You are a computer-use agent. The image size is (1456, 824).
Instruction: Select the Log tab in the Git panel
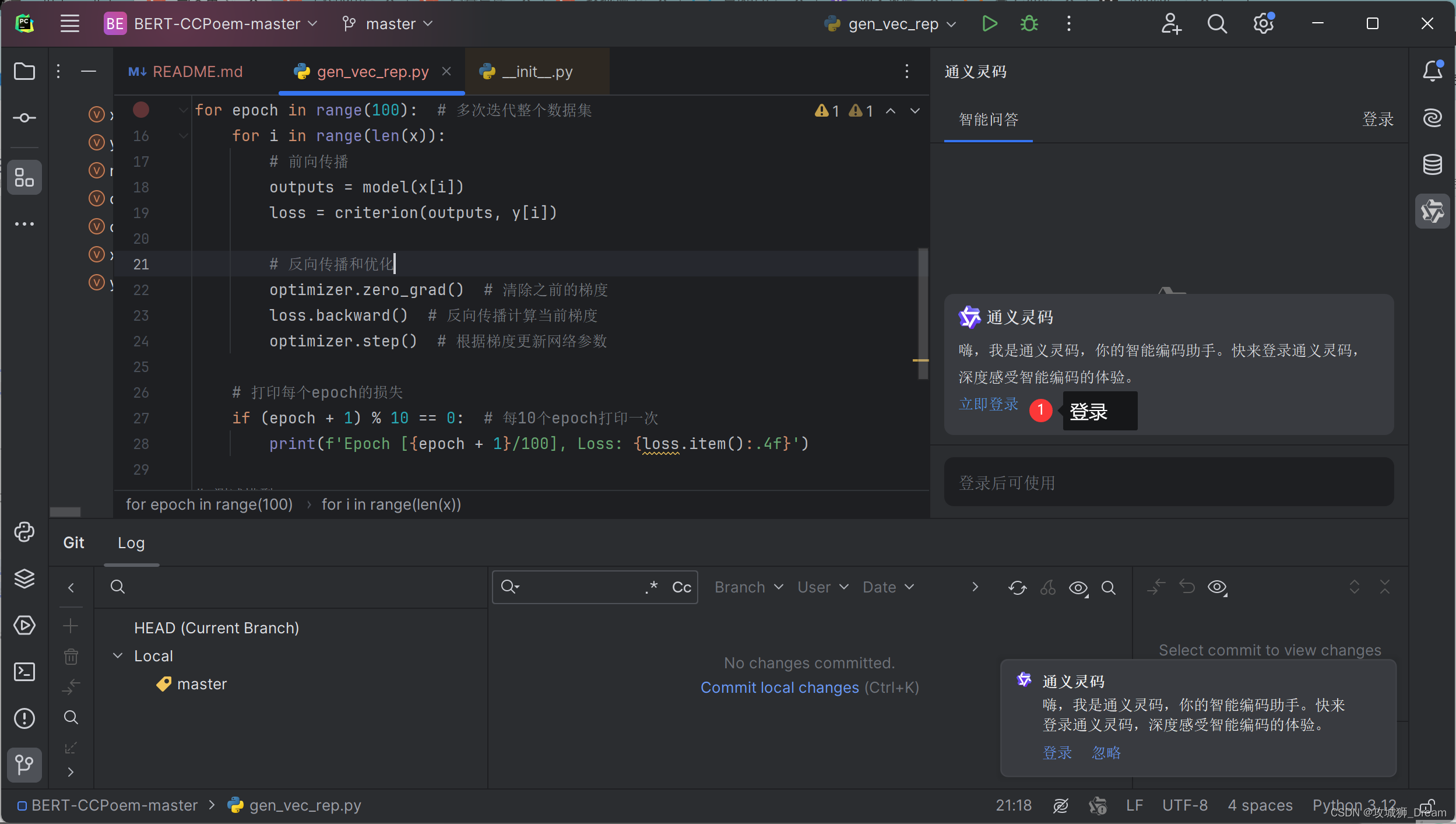pyautogui.click(x=131, y=543)
